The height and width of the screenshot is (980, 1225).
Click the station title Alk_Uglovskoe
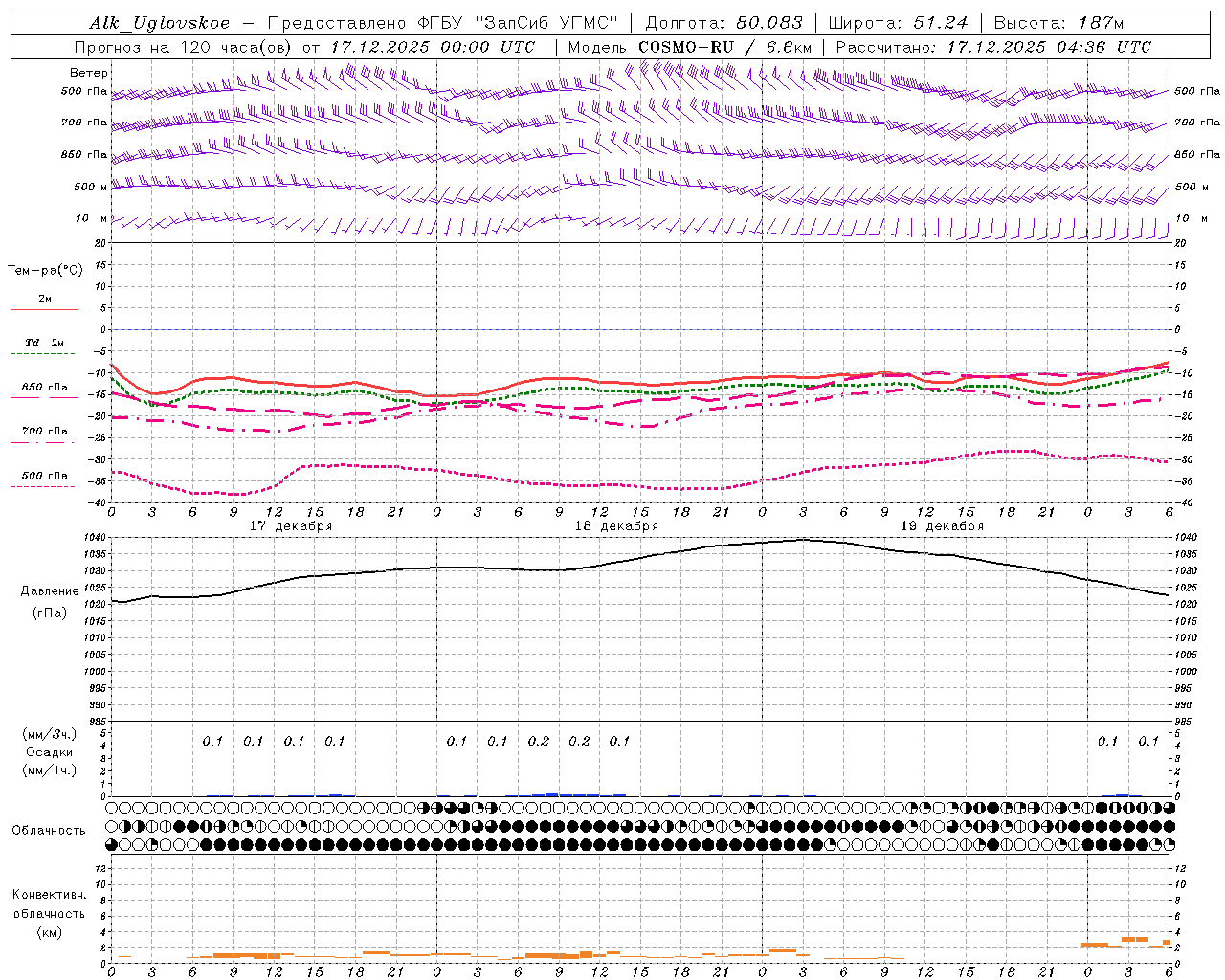[160, 23]
